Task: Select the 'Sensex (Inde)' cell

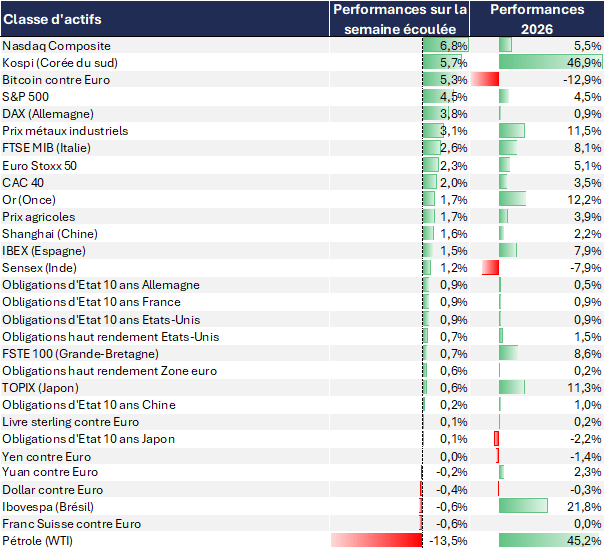Action: (x=39, y=267)
